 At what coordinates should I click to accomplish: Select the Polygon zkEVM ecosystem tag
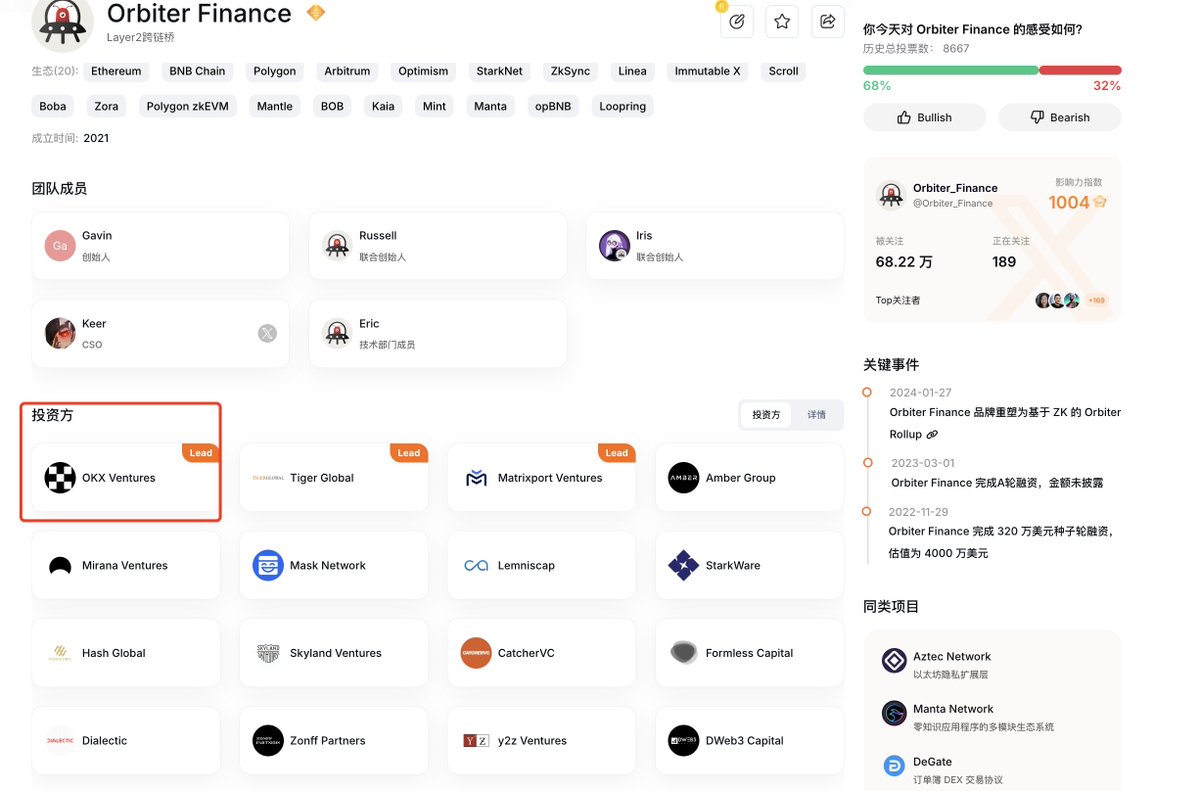pyautogui.click(x=188, y=106)
